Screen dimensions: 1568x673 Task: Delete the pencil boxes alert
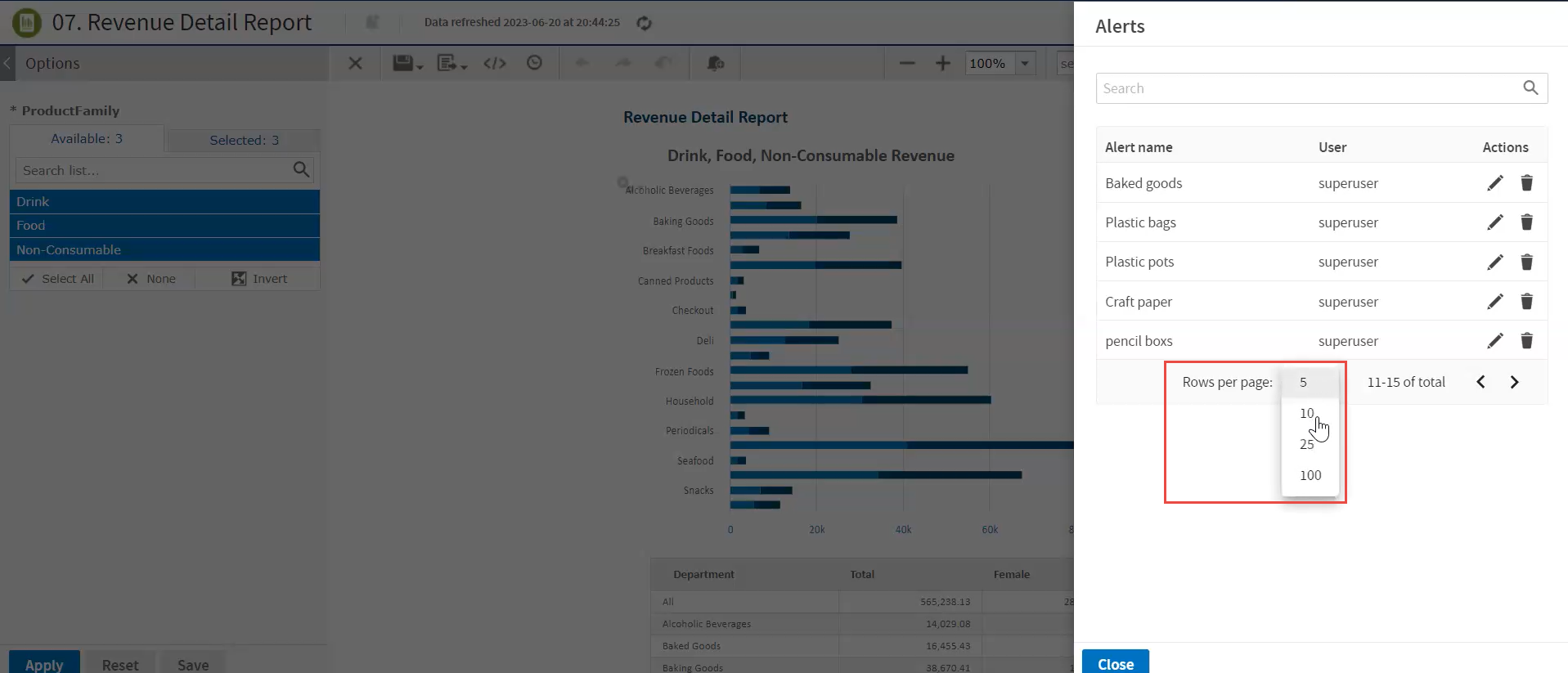[1526, 341]
